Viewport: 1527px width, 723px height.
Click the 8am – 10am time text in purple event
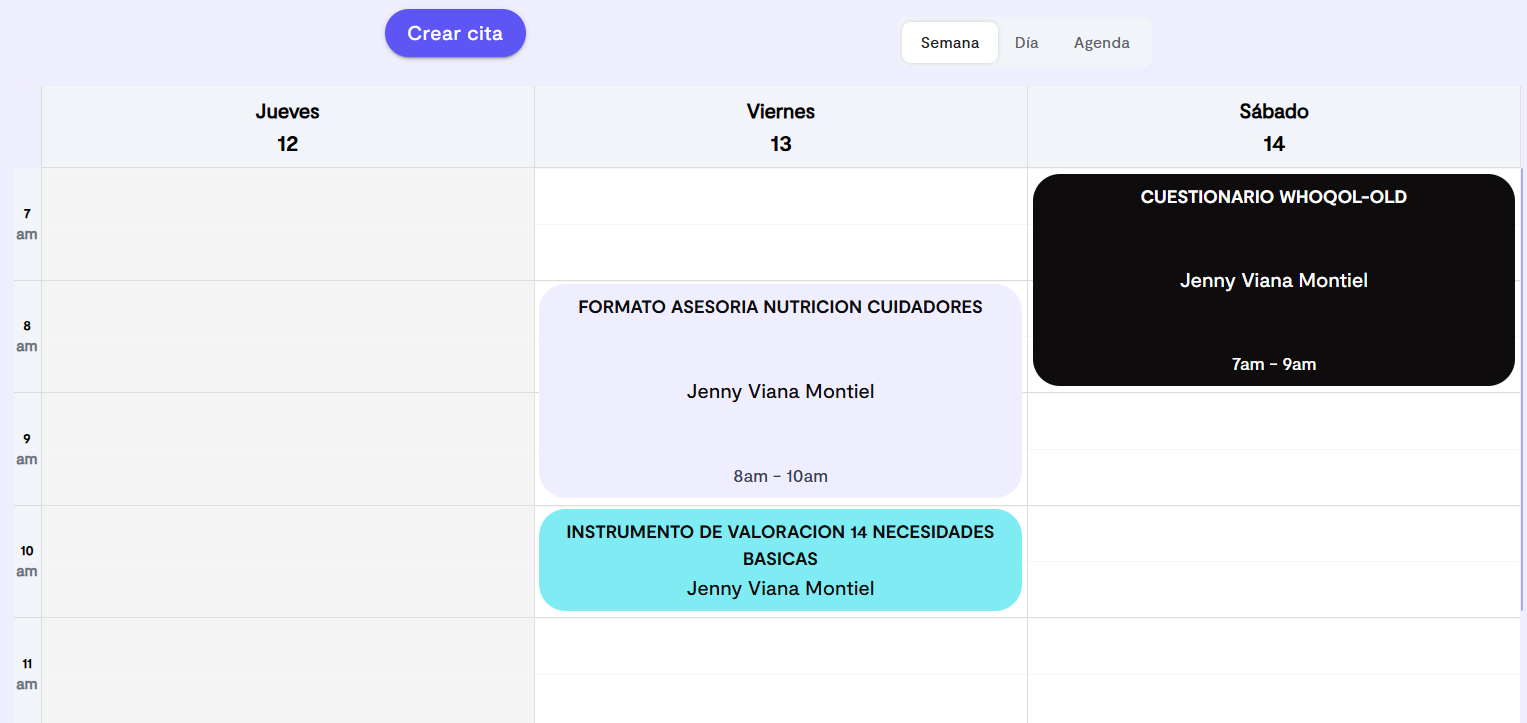pyautogui.click(x=780, y=476)
